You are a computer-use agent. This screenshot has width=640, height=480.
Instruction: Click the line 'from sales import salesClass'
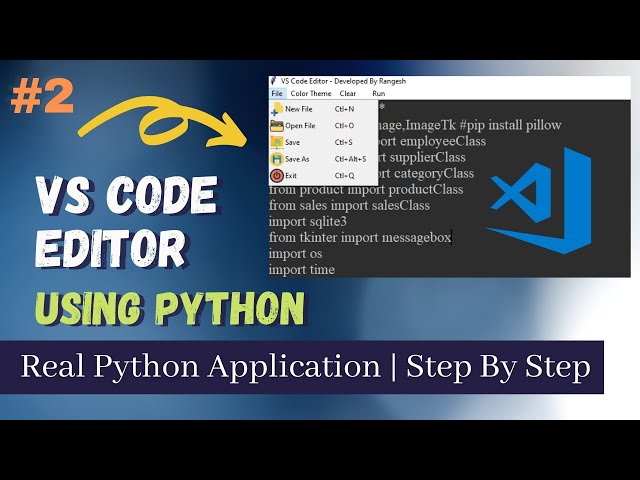click(349, 205)
